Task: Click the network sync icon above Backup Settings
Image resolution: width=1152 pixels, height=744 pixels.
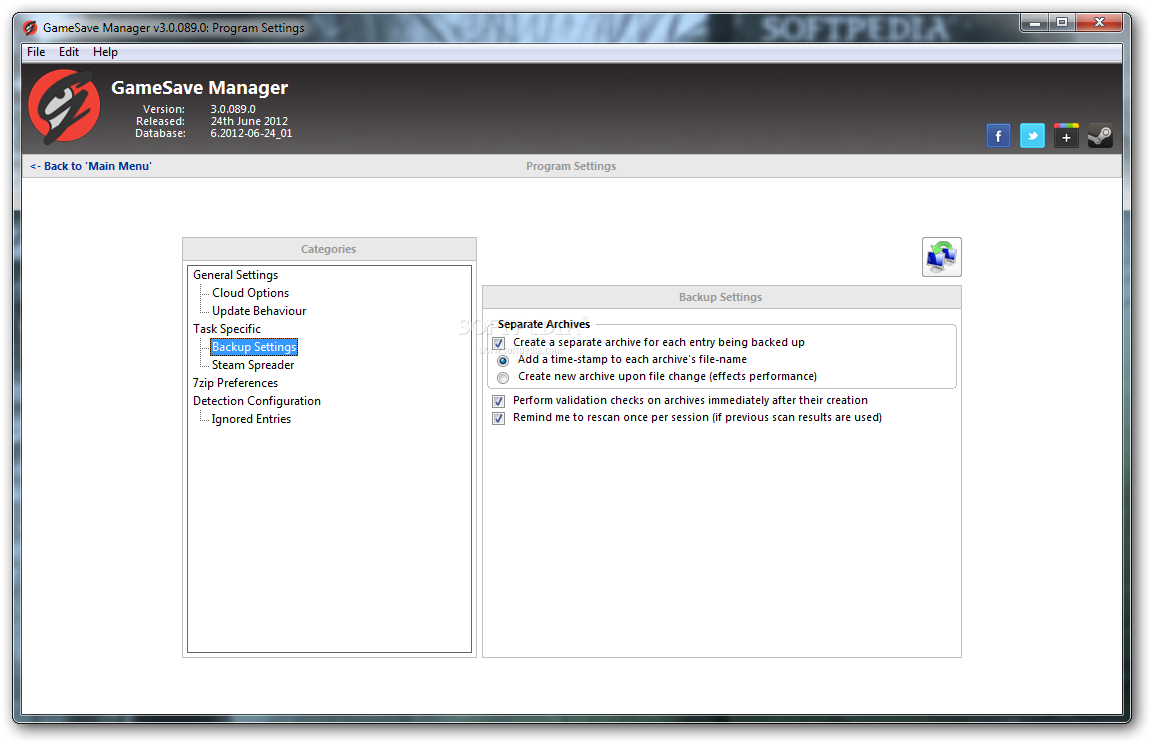Action: click(x=941, y=257)
